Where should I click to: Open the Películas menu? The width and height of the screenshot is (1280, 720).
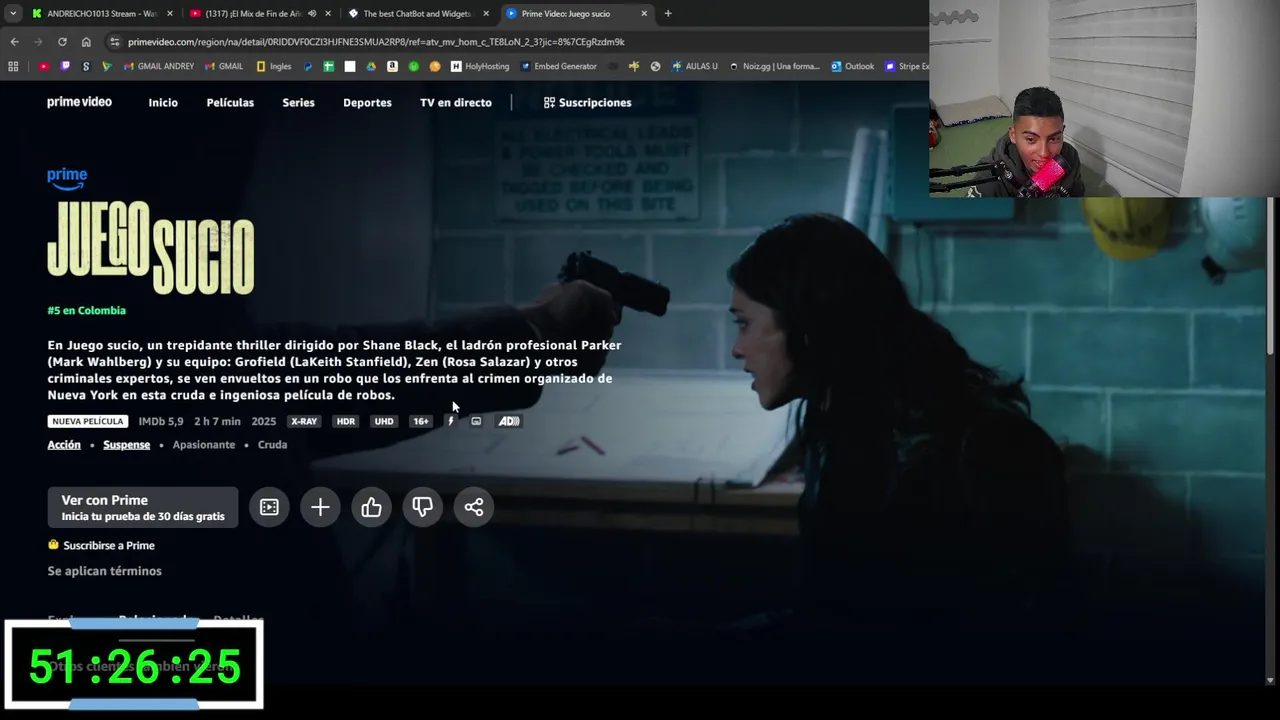click(230, 102)
